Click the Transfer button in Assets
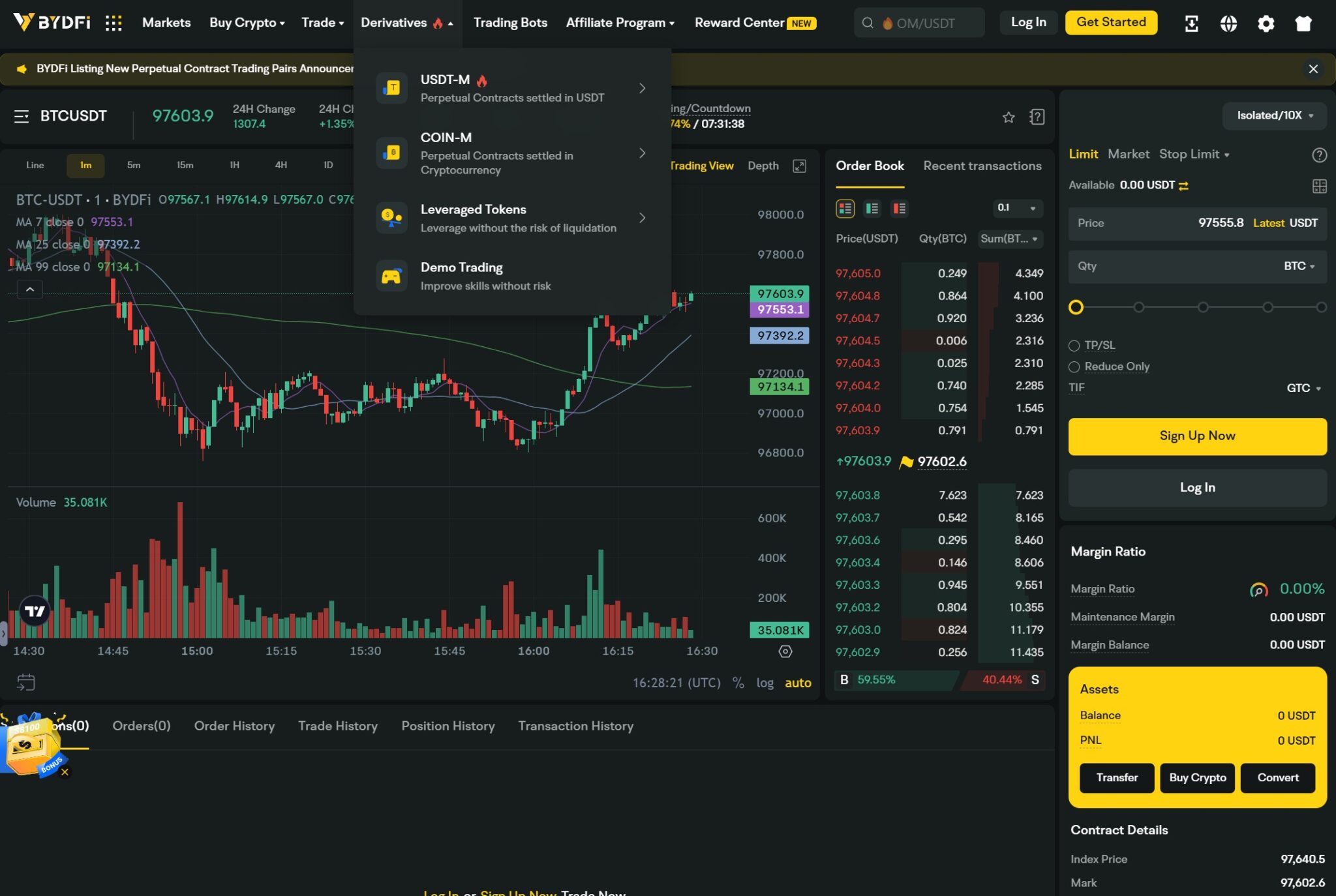 (x=1116, y=777)
